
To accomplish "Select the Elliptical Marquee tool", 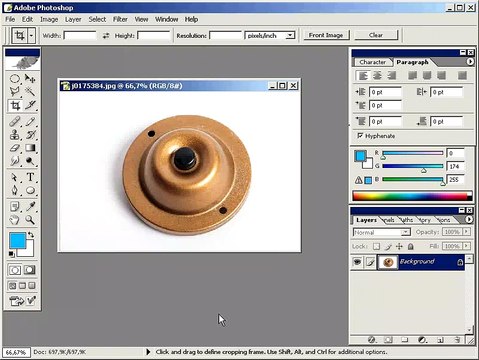I will tap(15, 79).
